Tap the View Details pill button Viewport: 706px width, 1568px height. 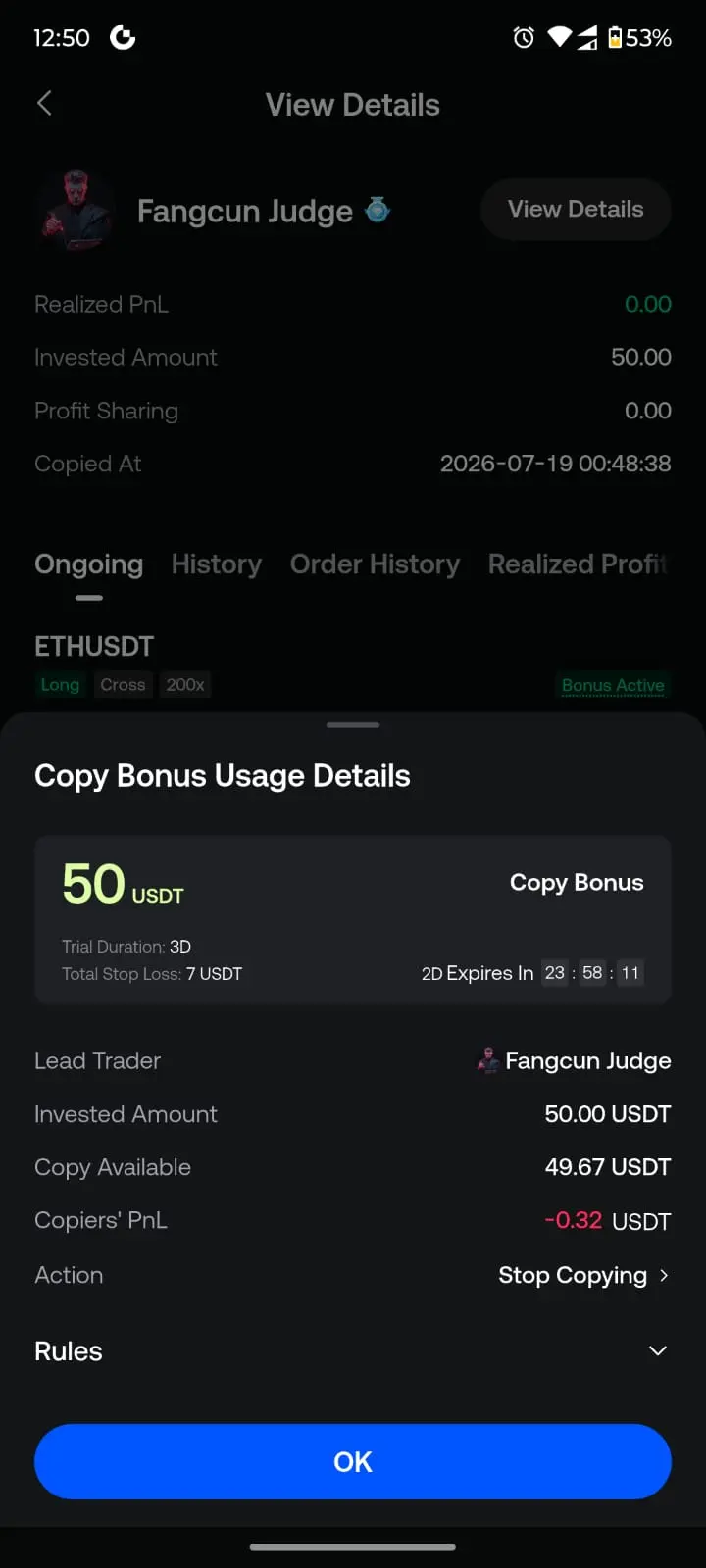click(576, 209)
